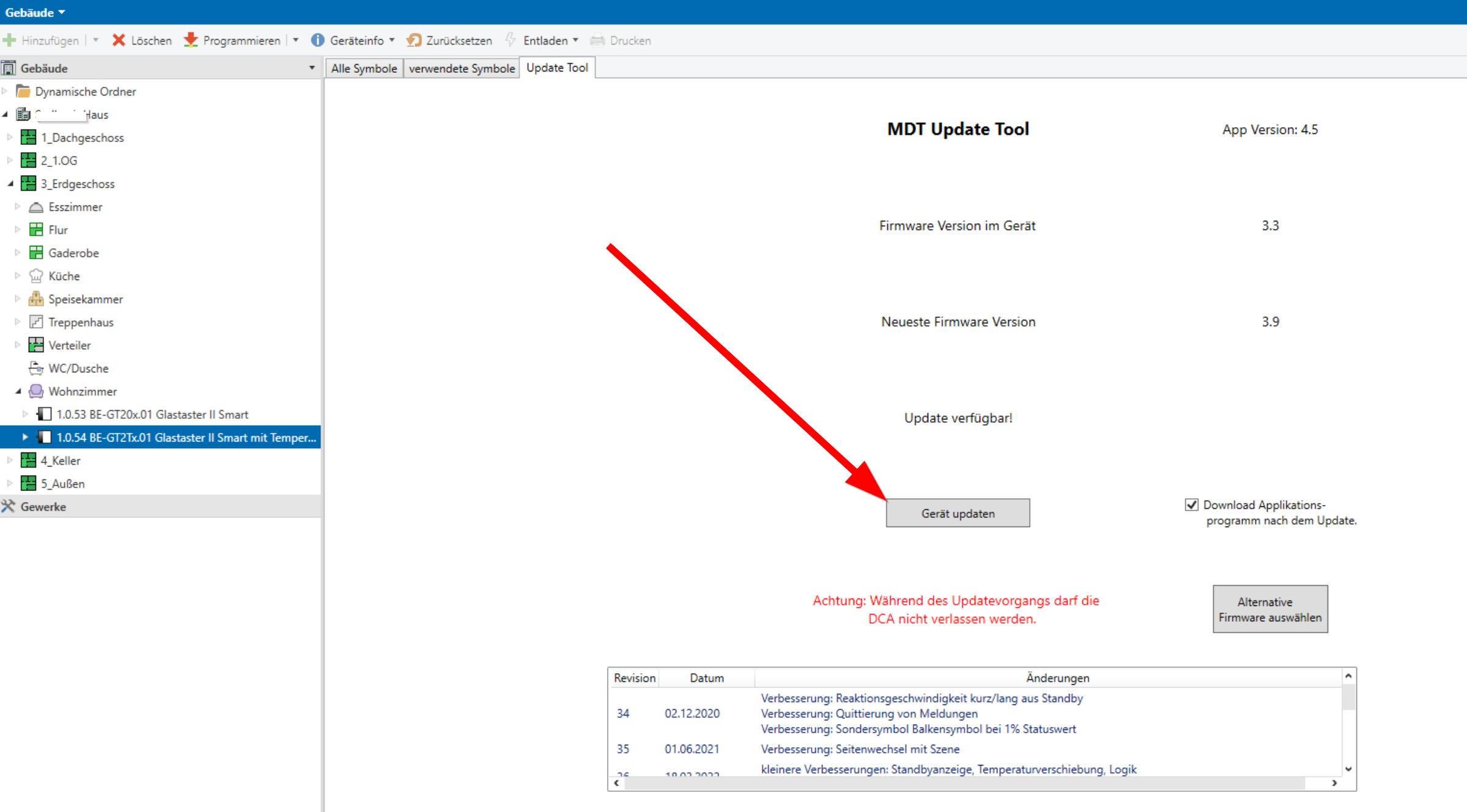This screenshot has width=1467, height=812.
Task: Click the Geräteinfo blue info icon
Action: point(317,40)
